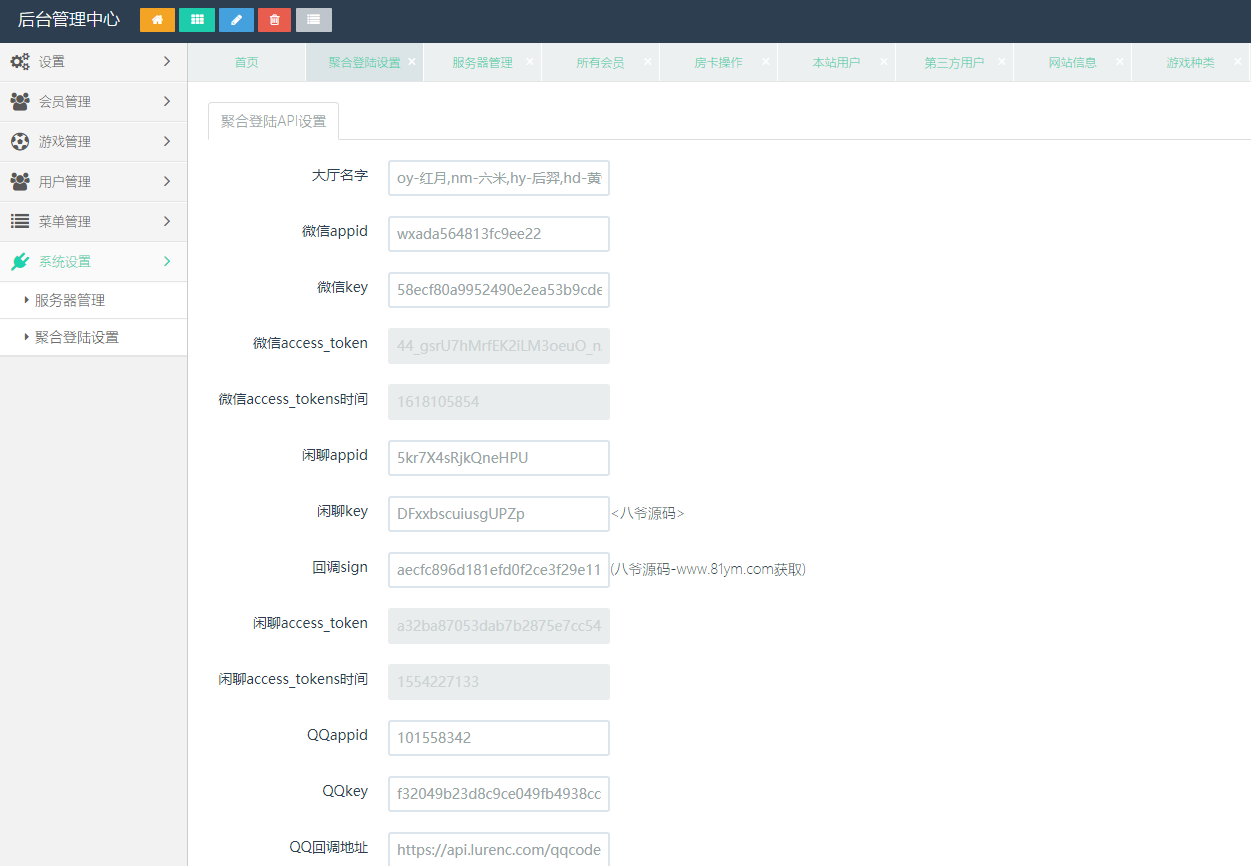
Task: Expand the 菜单管理 sidebar section
Action: 93,222
